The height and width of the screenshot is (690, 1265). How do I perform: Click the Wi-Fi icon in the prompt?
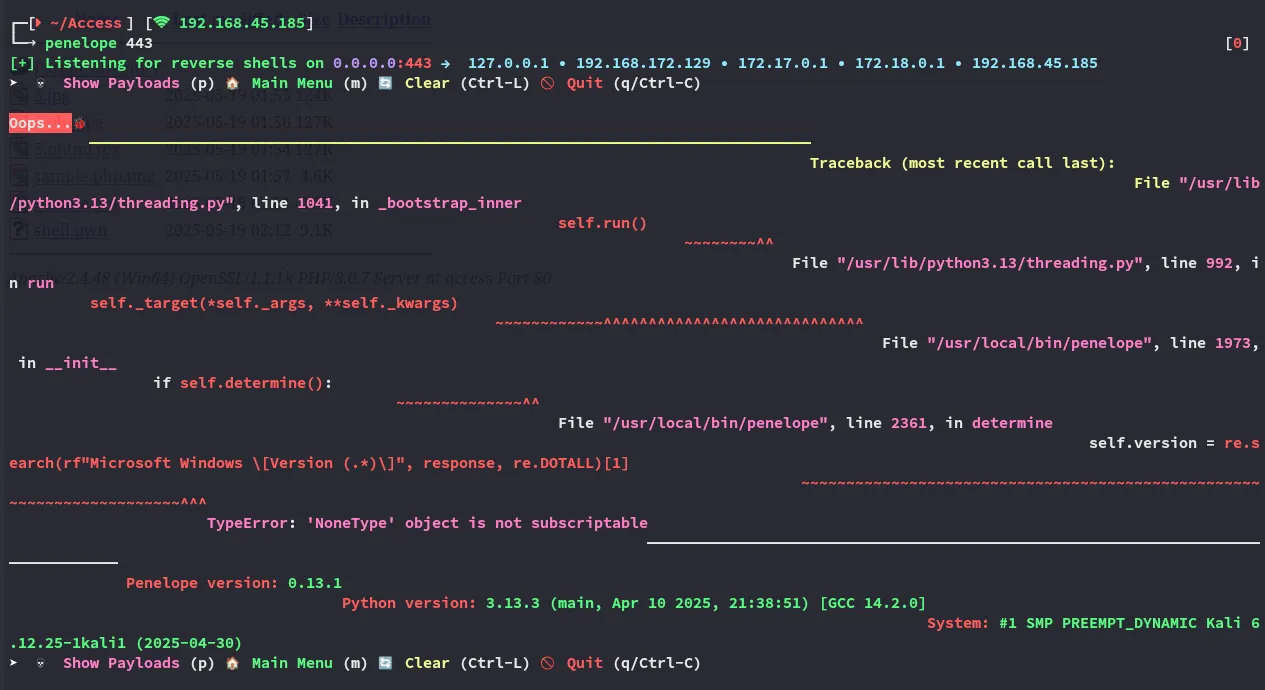tap(161, 23)
